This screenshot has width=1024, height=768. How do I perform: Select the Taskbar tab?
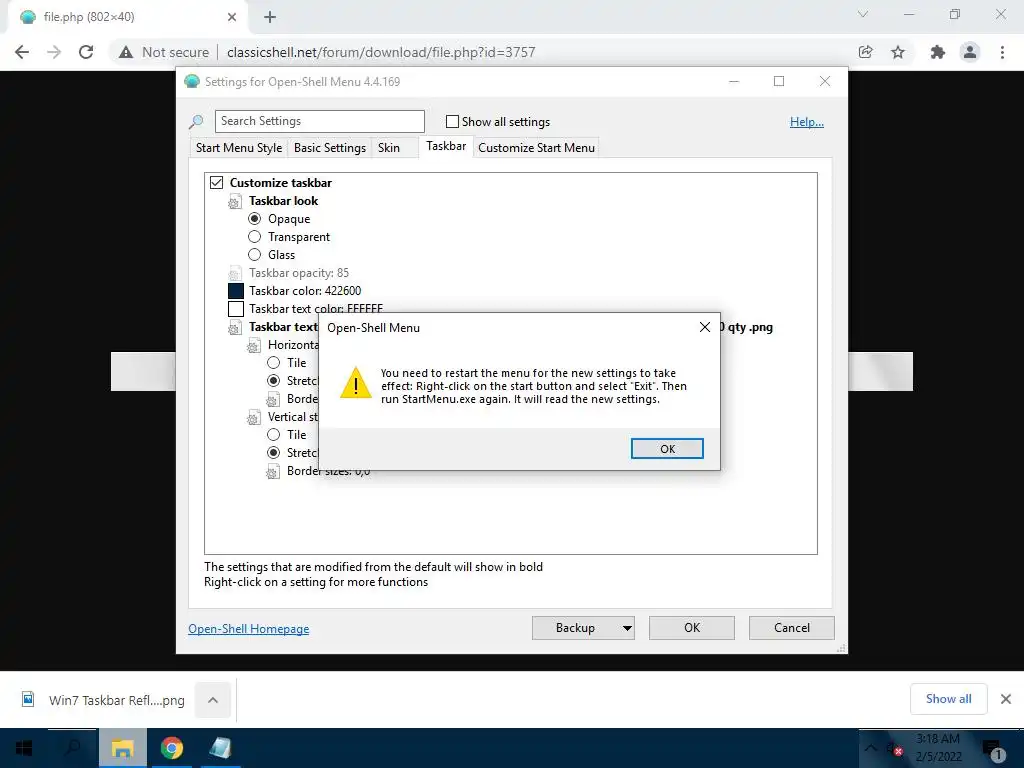446,146
